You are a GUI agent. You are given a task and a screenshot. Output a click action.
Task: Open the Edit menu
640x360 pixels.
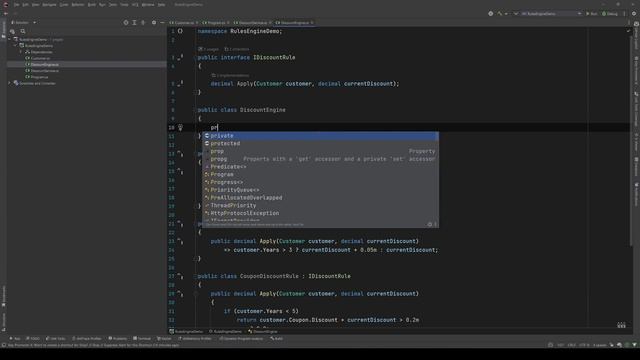26,4
